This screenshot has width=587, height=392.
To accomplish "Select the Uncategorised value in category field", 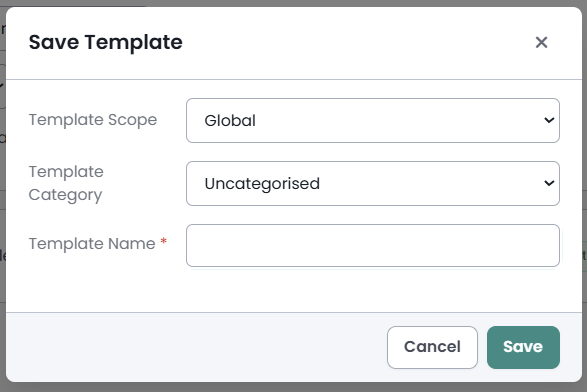I will tap(262, 184).
